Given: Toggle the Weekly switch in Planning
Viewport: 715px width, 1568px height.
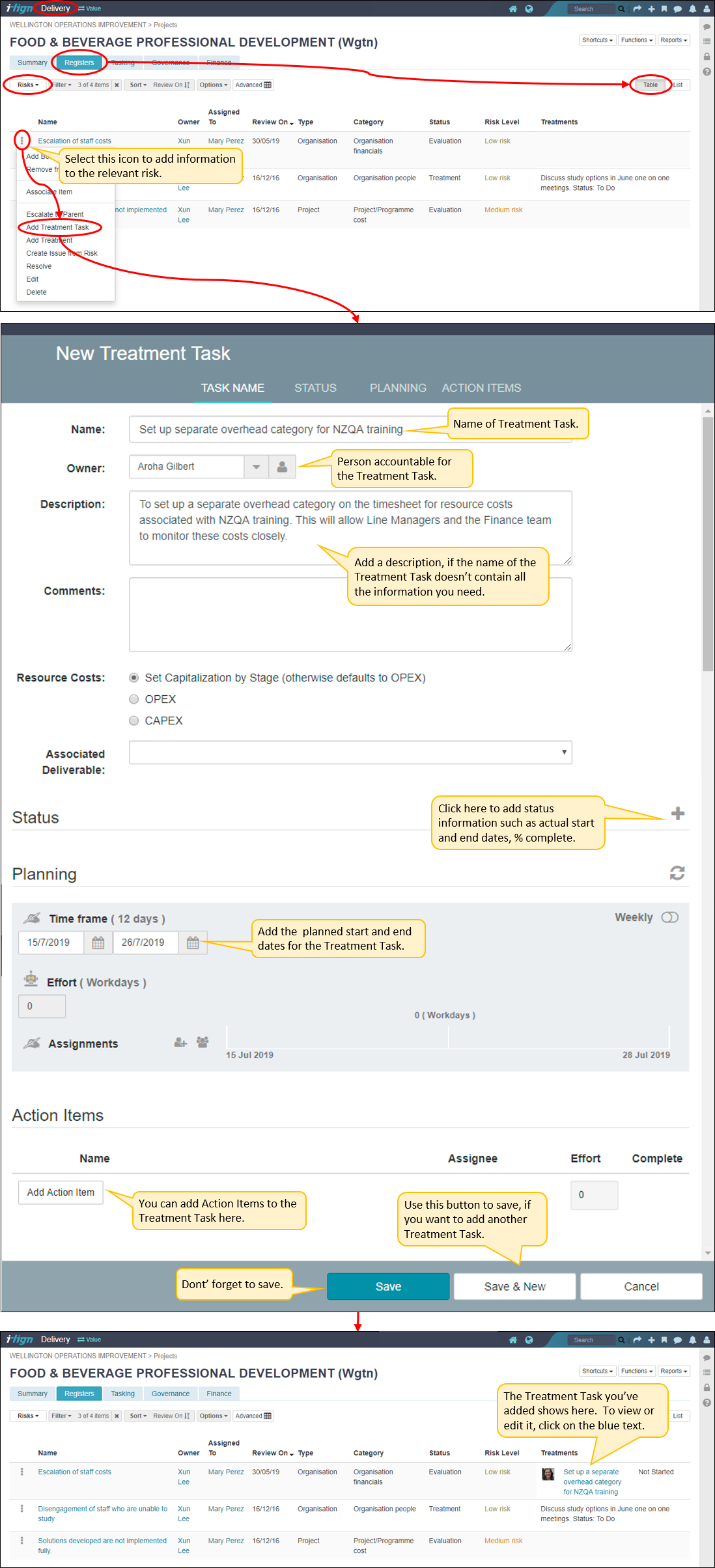Looking at the screenshot, I should tap(670, 917).
